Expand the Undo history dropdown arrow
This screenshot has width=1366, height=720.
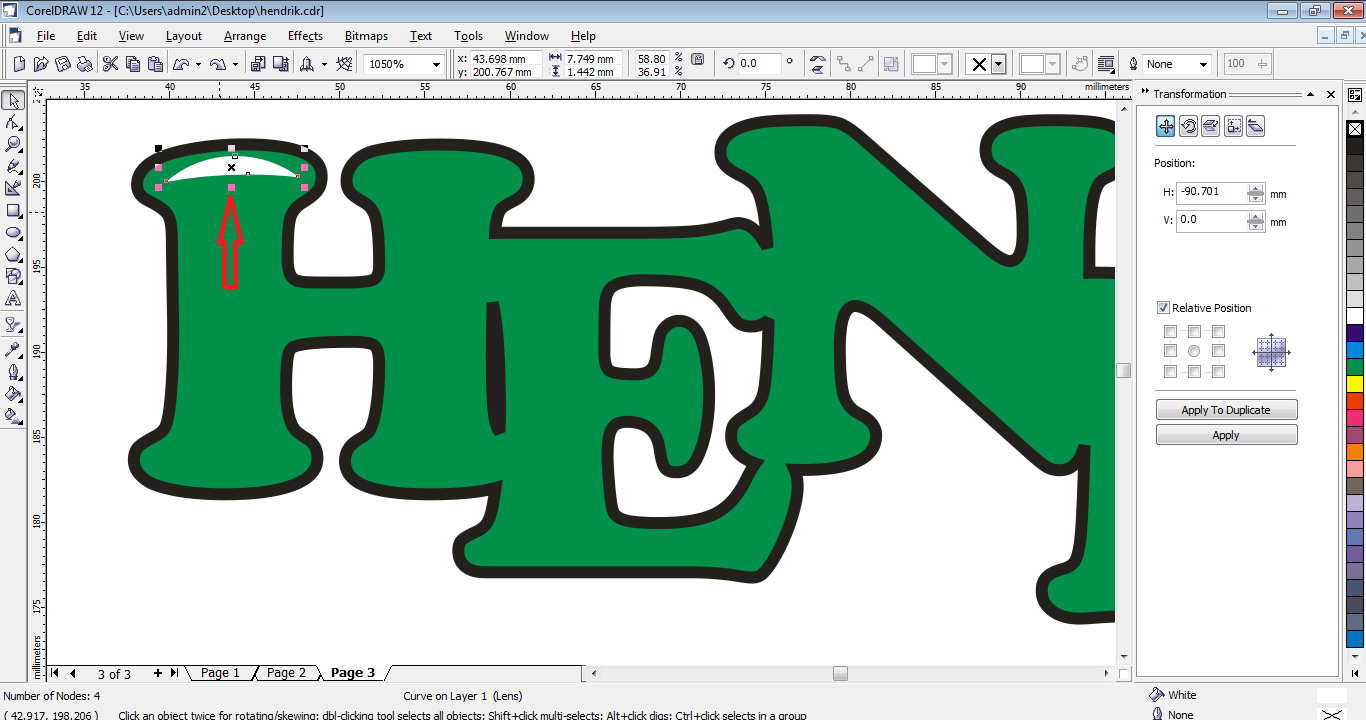click(x=199, y=64)
